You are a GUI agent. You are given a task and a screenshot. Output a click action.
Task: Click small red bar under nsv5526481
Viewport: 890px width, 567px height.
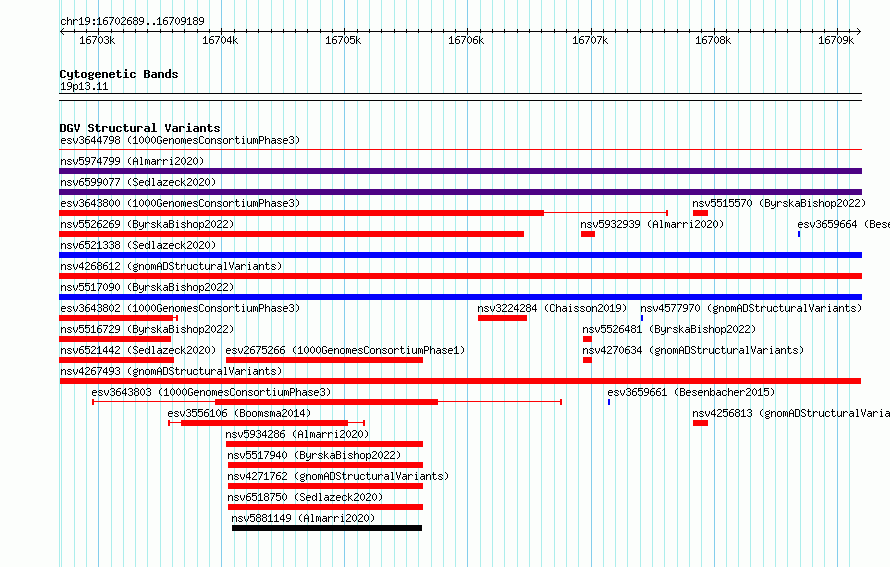tap(587, 339)
